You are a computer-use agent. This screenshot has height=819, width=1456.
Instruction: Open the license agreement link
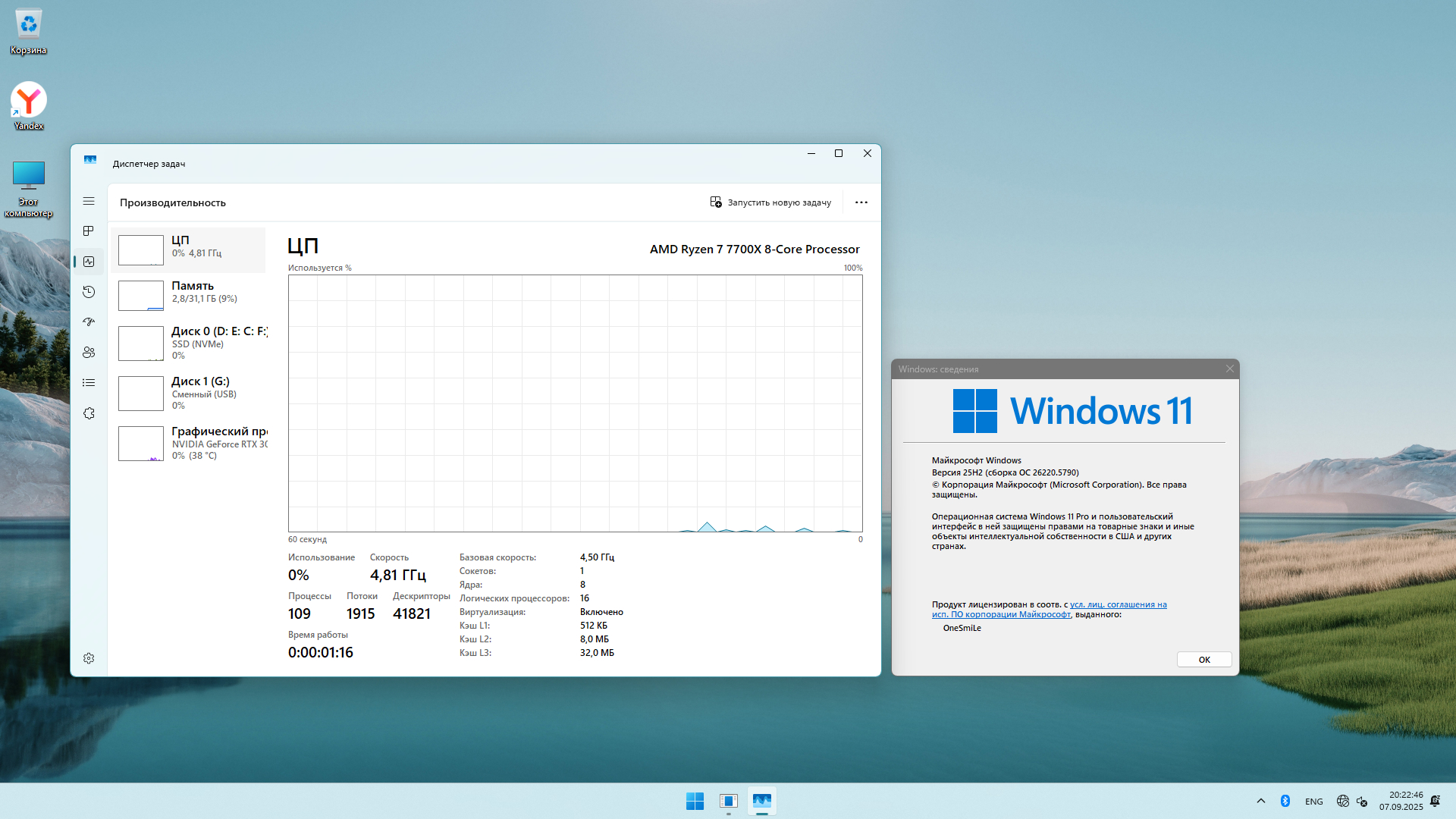pos(1117,605)
